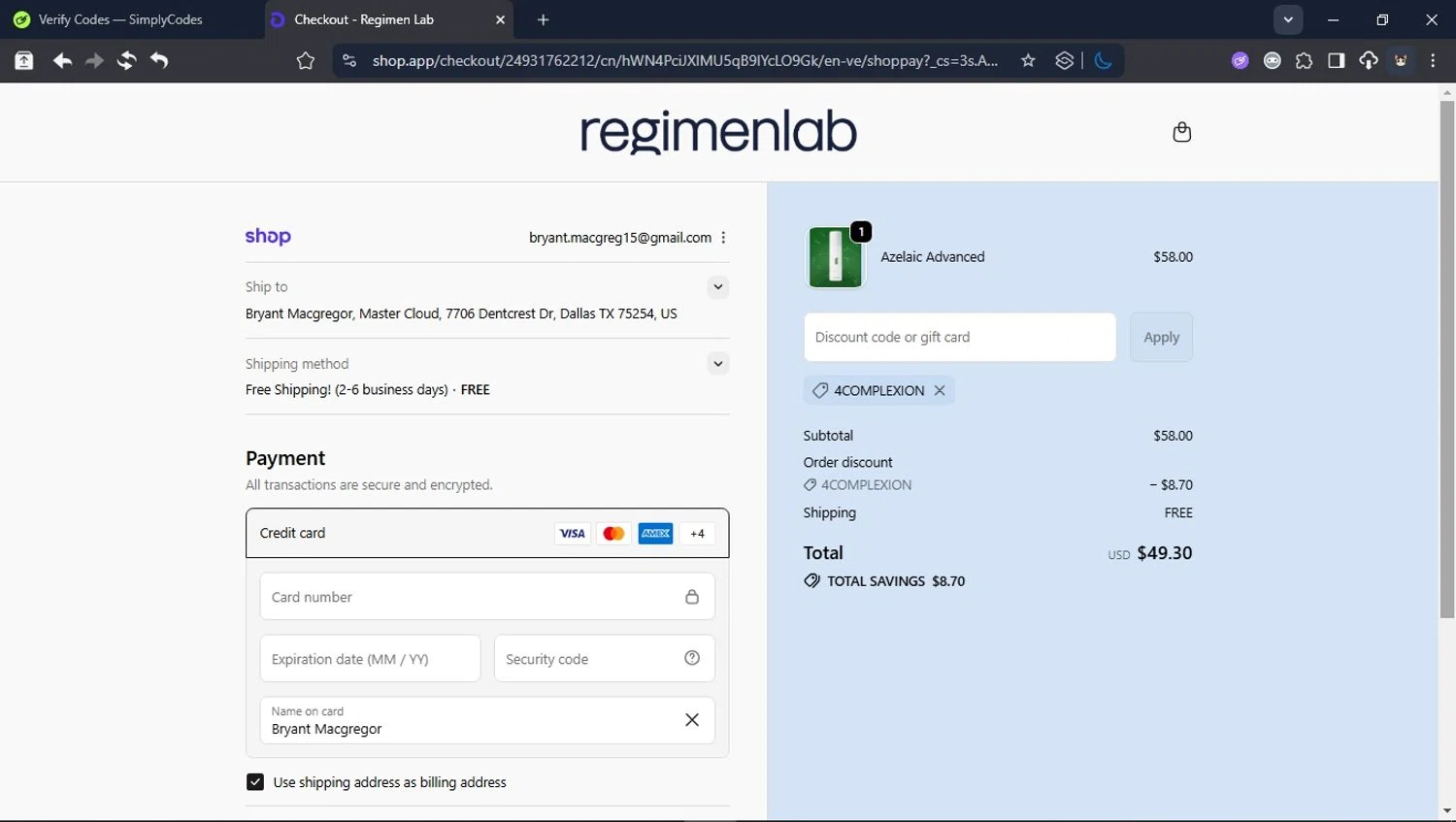This screenshot has height=822, width=1456.
Task: Open the account options three-dot menu beside email
Action: pos(723,238)
